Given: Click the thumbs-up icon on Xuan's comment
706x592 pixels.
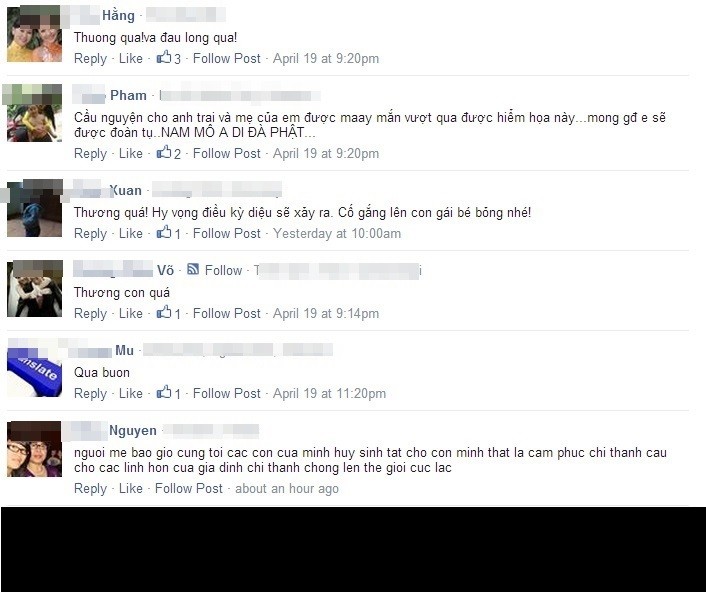Looking at the screenshot, I should [x=164, y=232].
